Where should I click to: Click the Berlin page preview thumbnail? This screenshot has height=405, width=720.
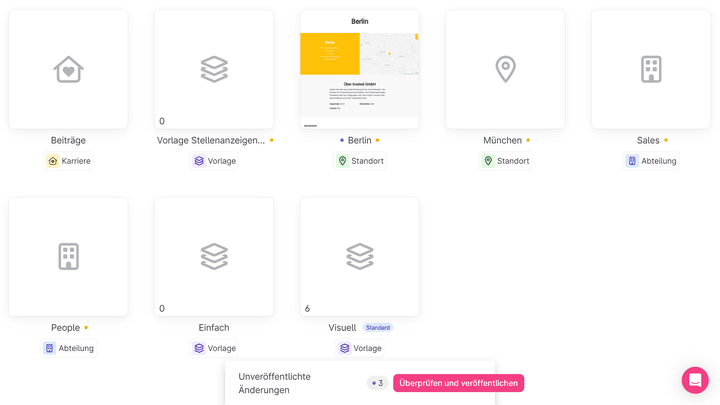point(359,70)
